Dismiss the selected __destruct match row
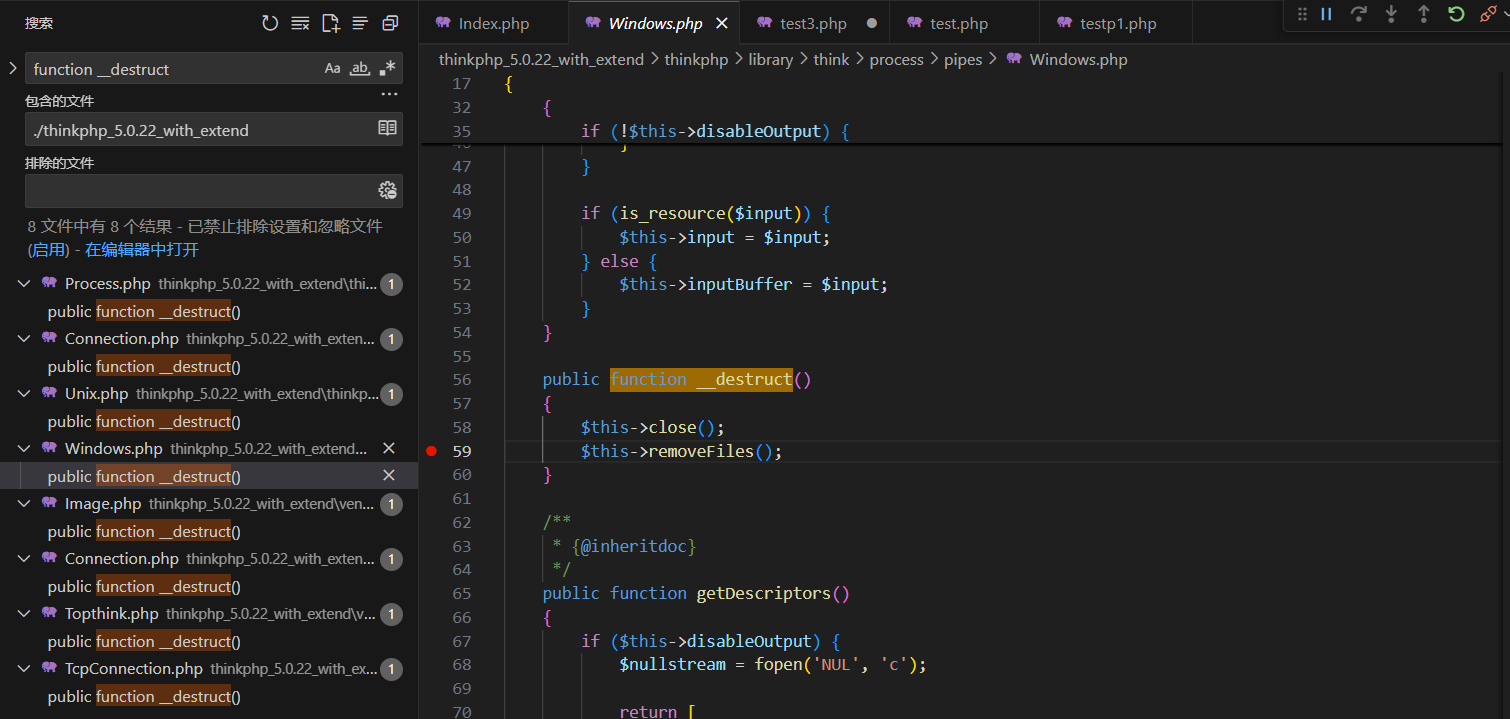This screenshot has height=719, width=1510. click(389, 475)
